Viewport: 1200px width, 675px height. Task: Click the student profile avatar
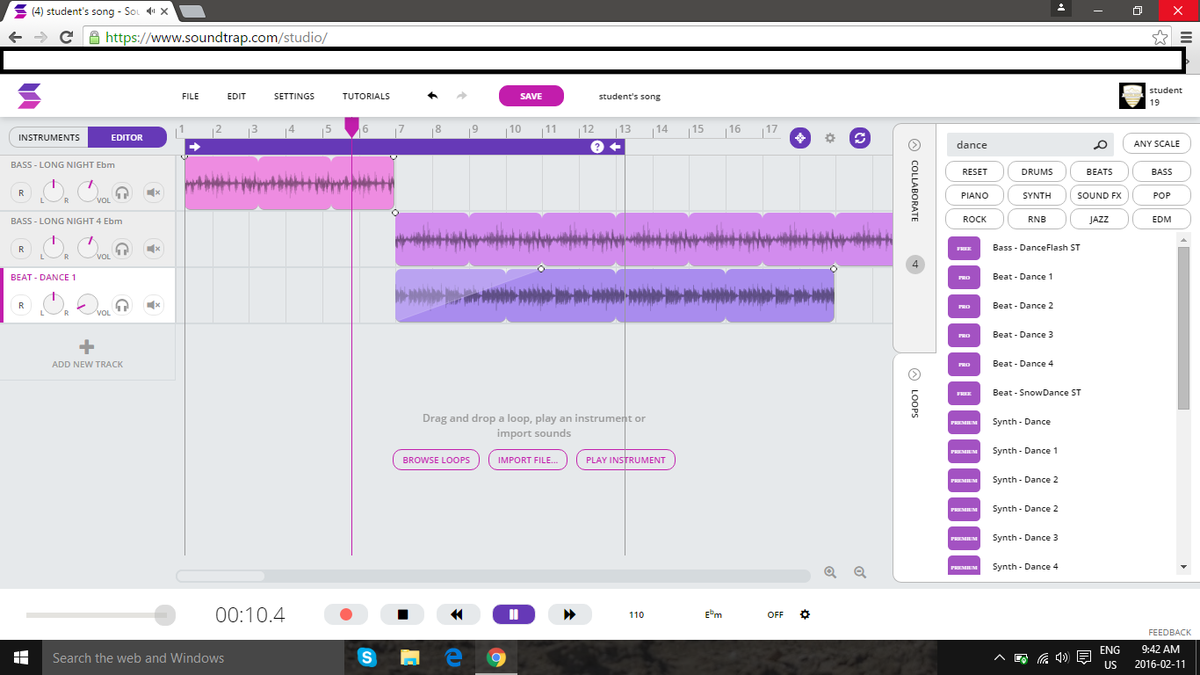pos(1132,96)
